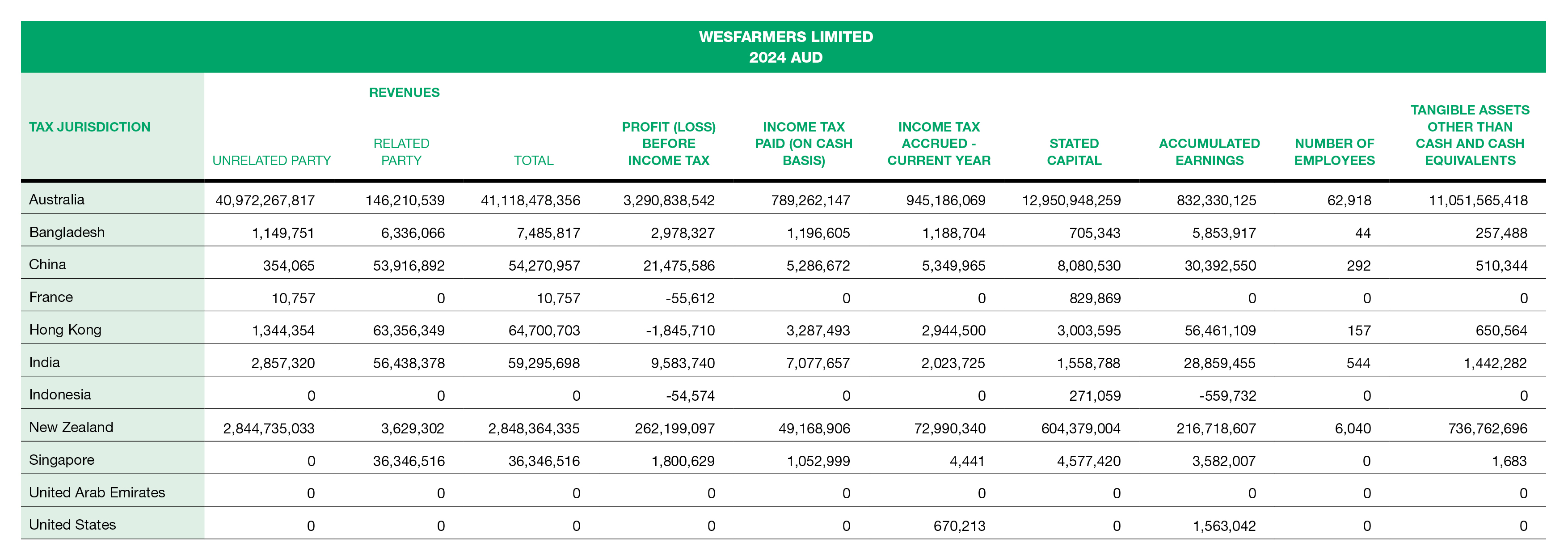Select the Tangible Assets column header
The width and height of the screenshot is (1568, 560).
pyautogui.click(x=1469, y=135)
